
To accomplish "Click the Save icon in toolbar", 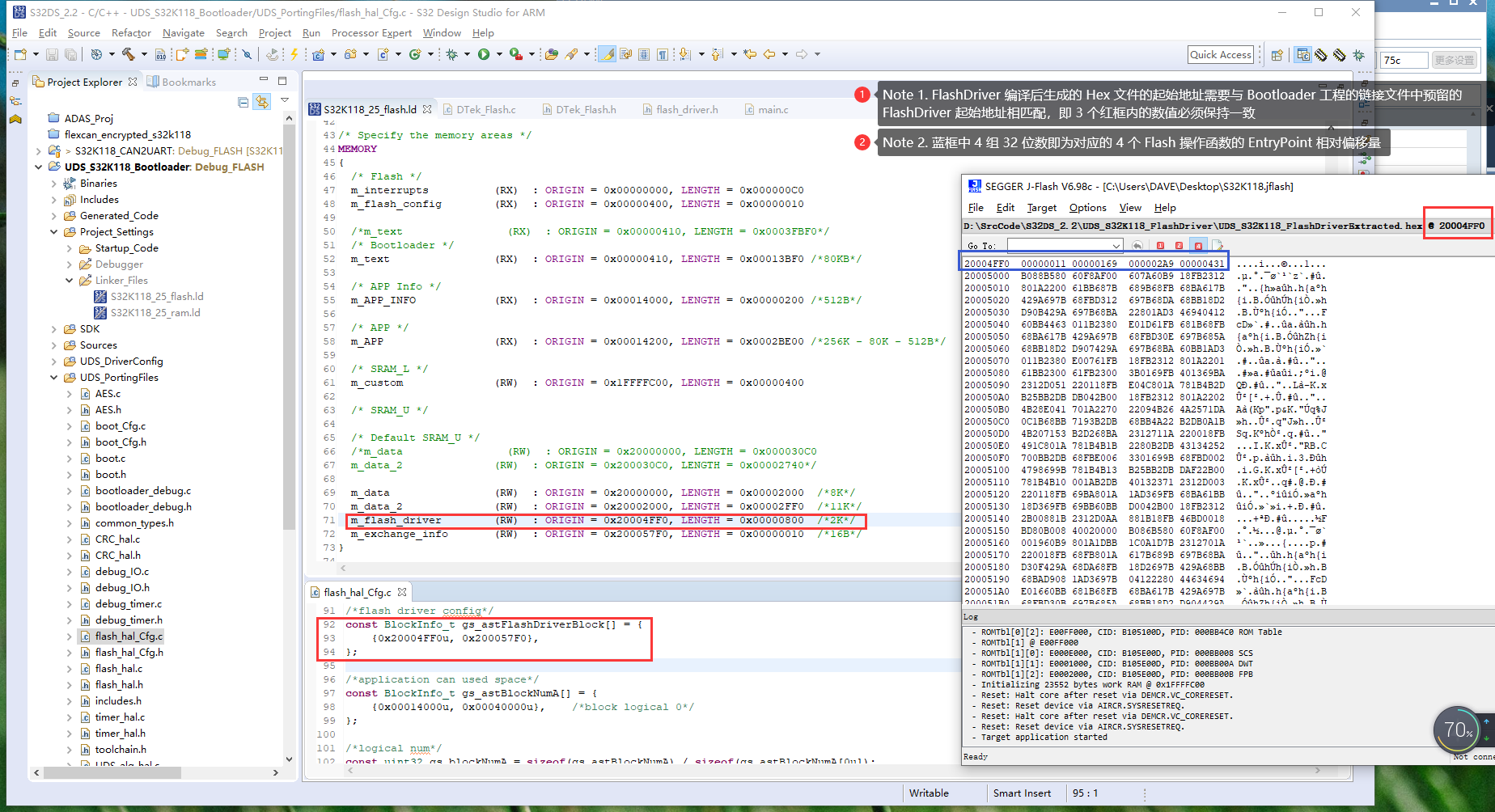I will pos(52,54).
